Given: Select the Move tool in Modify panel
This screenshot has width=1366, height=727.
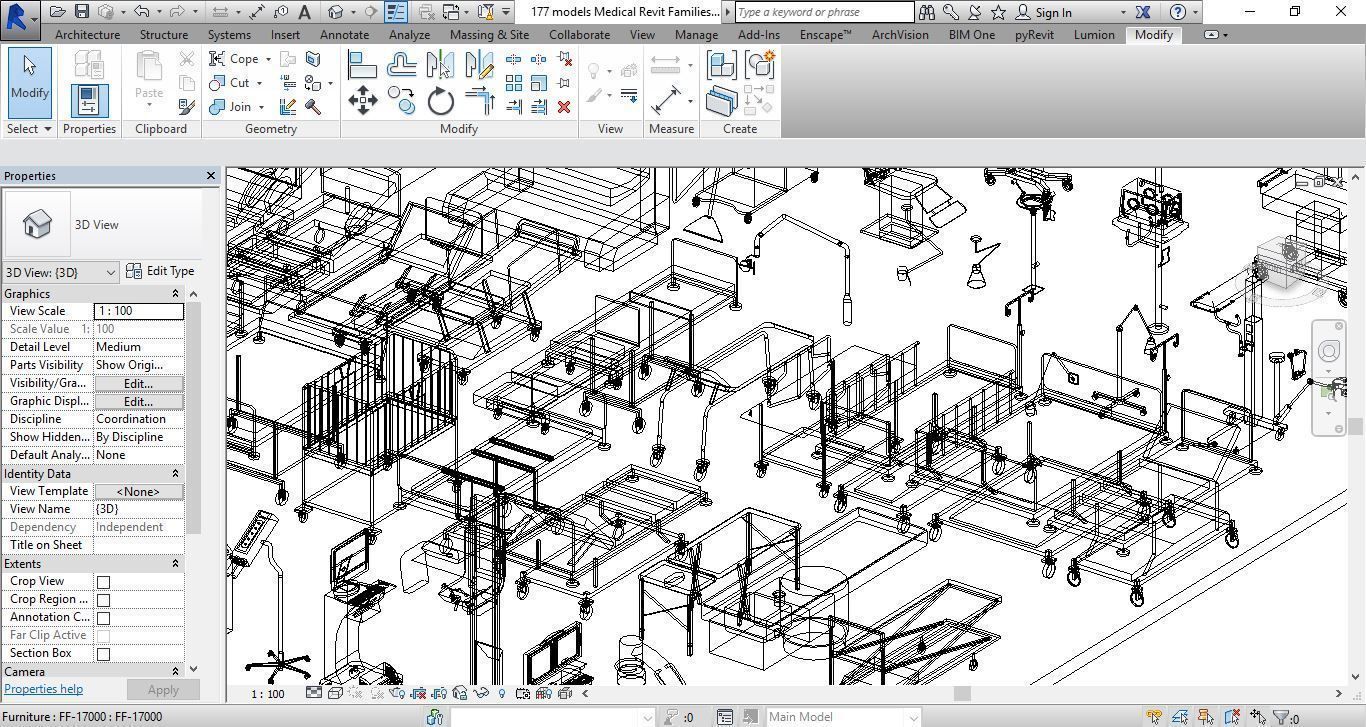Looking at the screenshot, I should click(364, 100).
